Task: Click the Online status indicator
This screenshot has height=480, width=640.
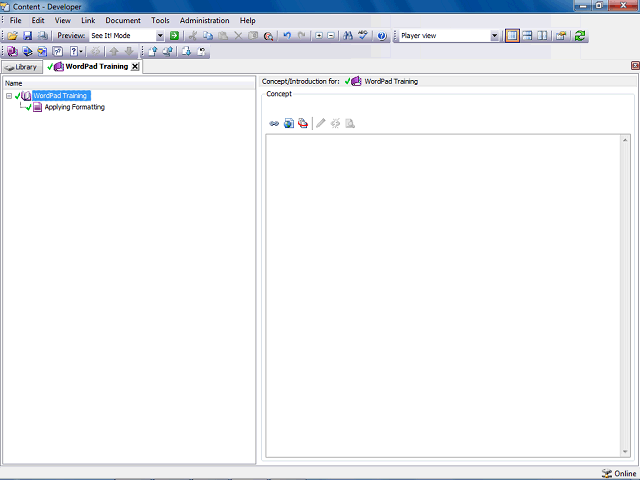Action: pos(619,473)
